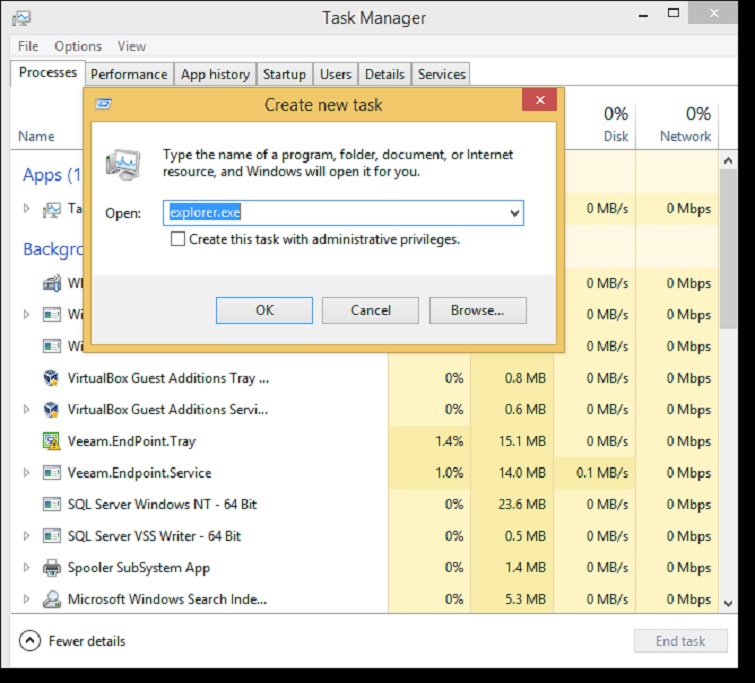Click the Veeam.Endpoint.Service process icon

coord(52,473)
